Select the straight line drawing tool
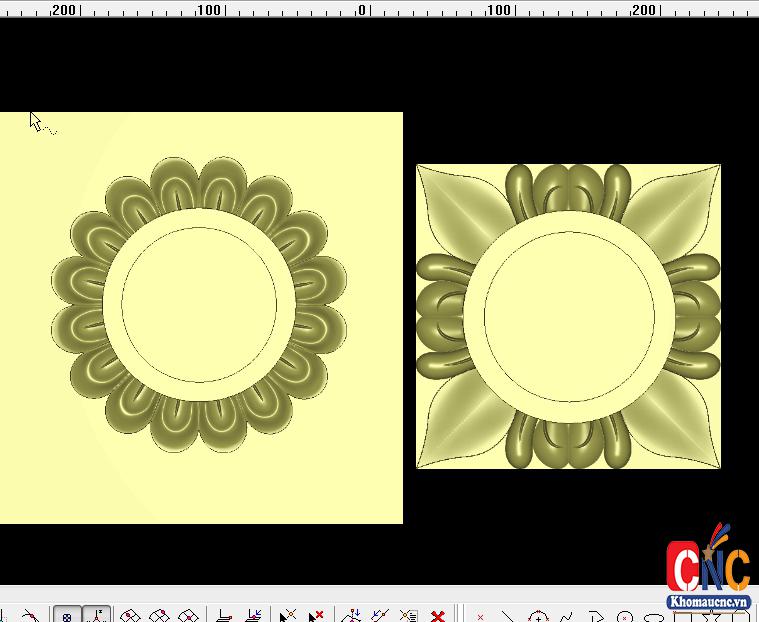Viewport: 759px width, 622px height. pos(508,616)
